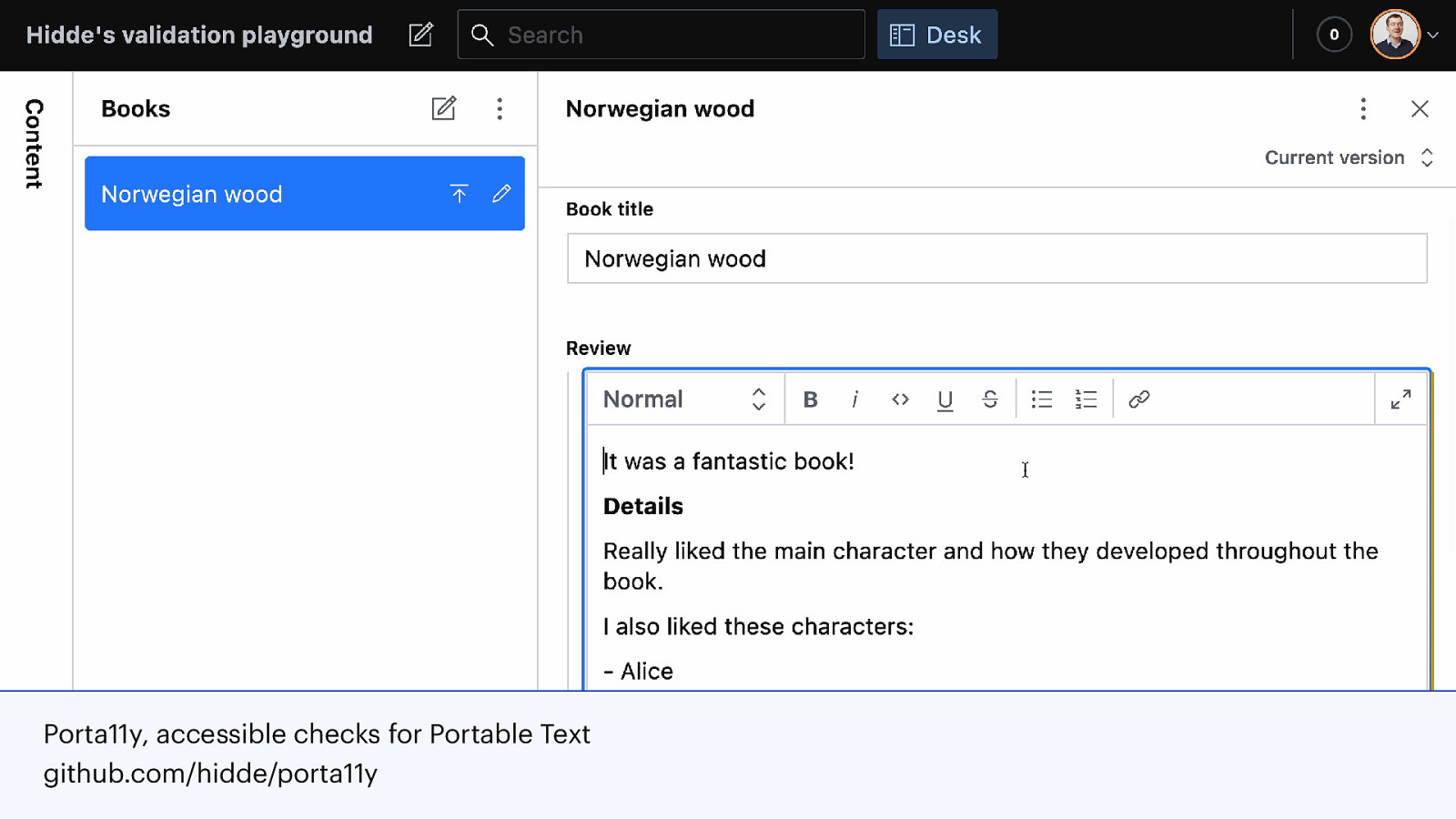Insert a bulleted list
Screen dimensions: 1456x819
point(1042,399)
